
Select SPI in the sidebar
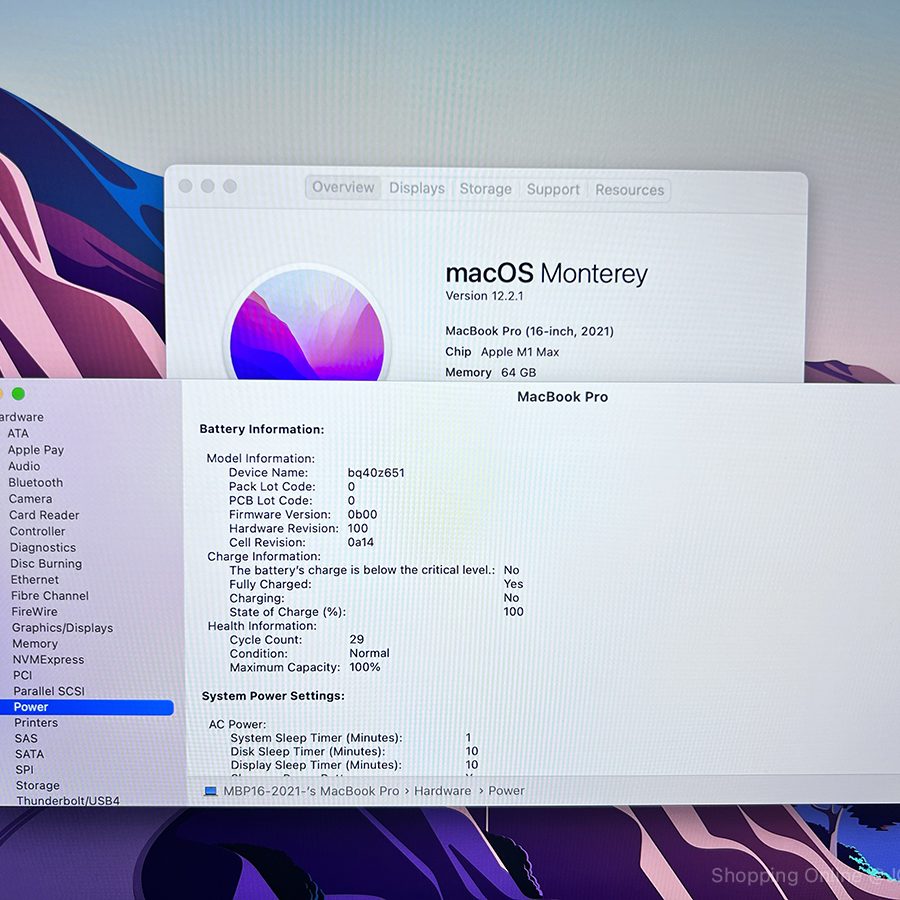coord(24,770)
